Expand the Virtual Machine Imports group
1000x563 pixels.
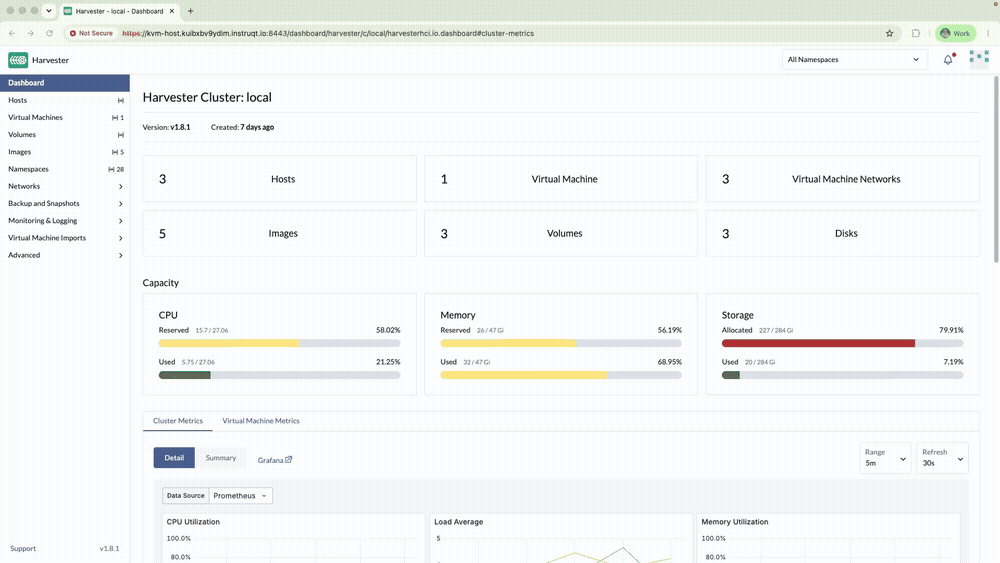coord(121,238)
